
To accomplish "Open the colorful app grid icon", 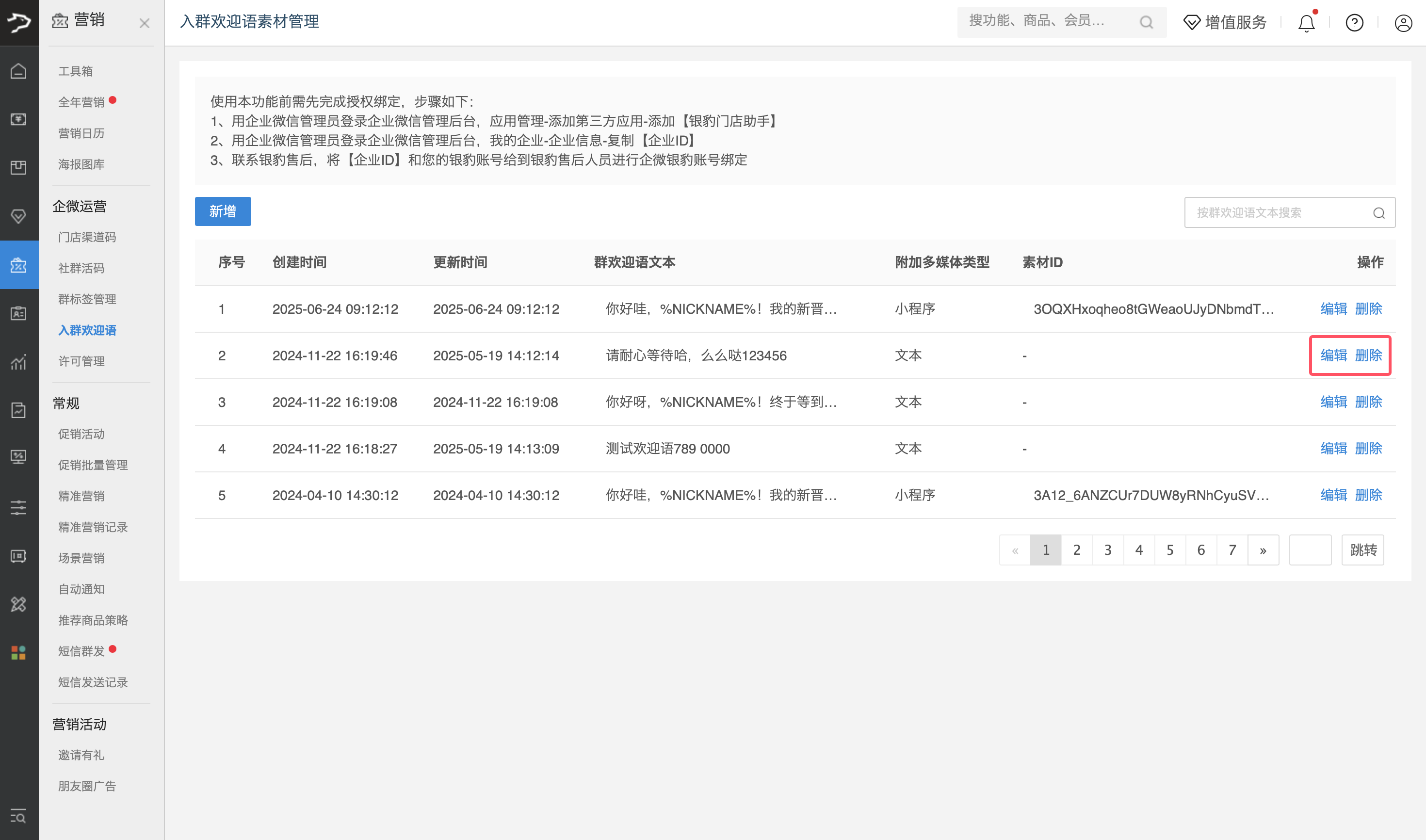I will [x=19, y=653].
